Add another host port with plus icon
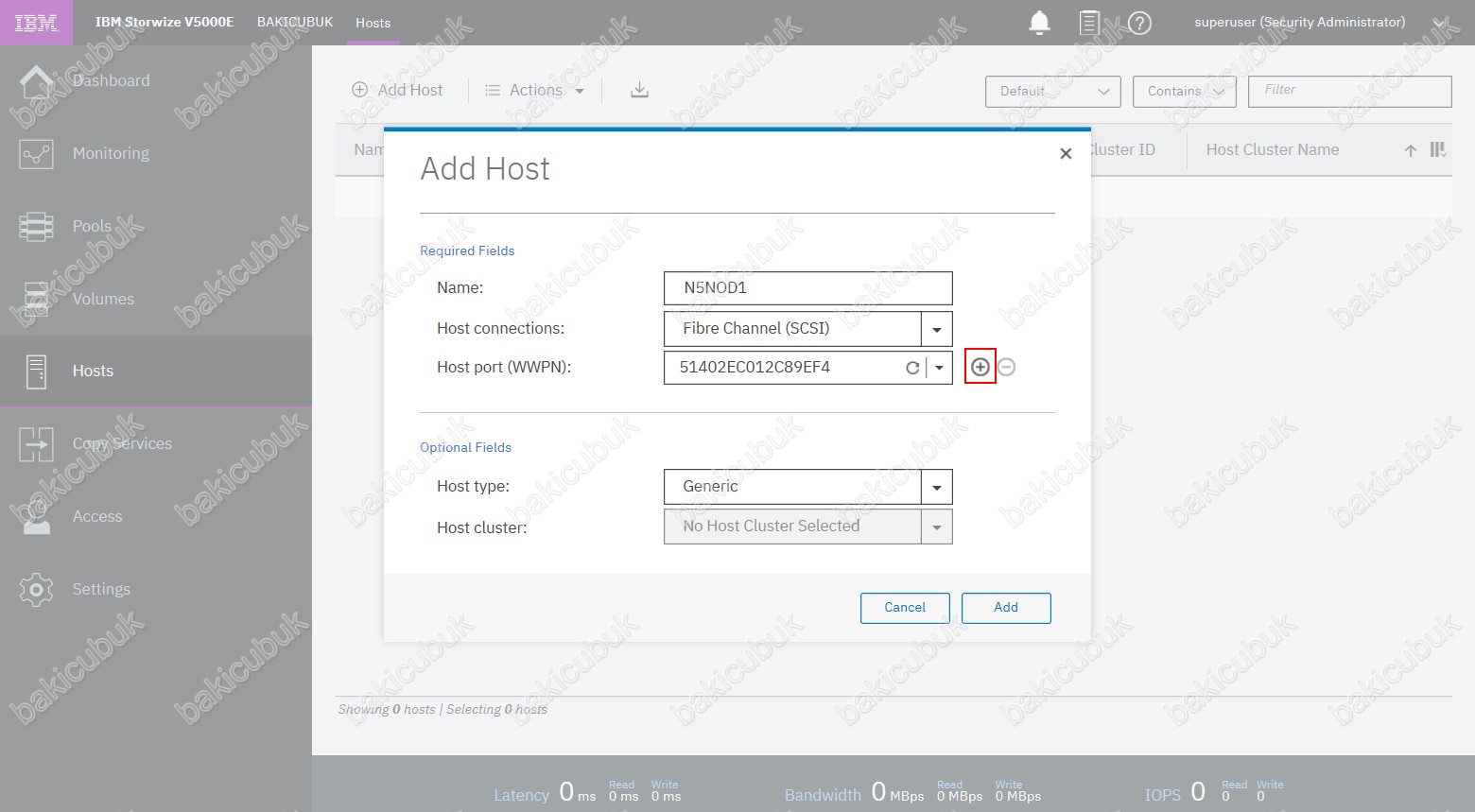Image resolution: width=1475 pixels, height=812 pixels. pyautogui.click(x=980, y=367)
